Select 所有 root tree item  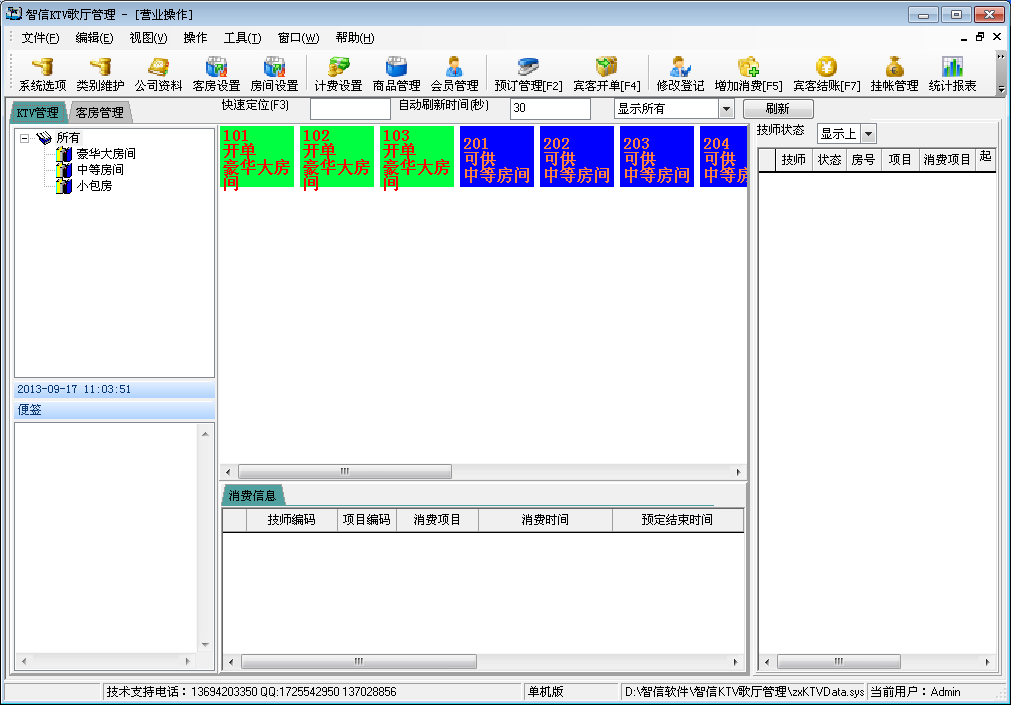pos(68,137)
